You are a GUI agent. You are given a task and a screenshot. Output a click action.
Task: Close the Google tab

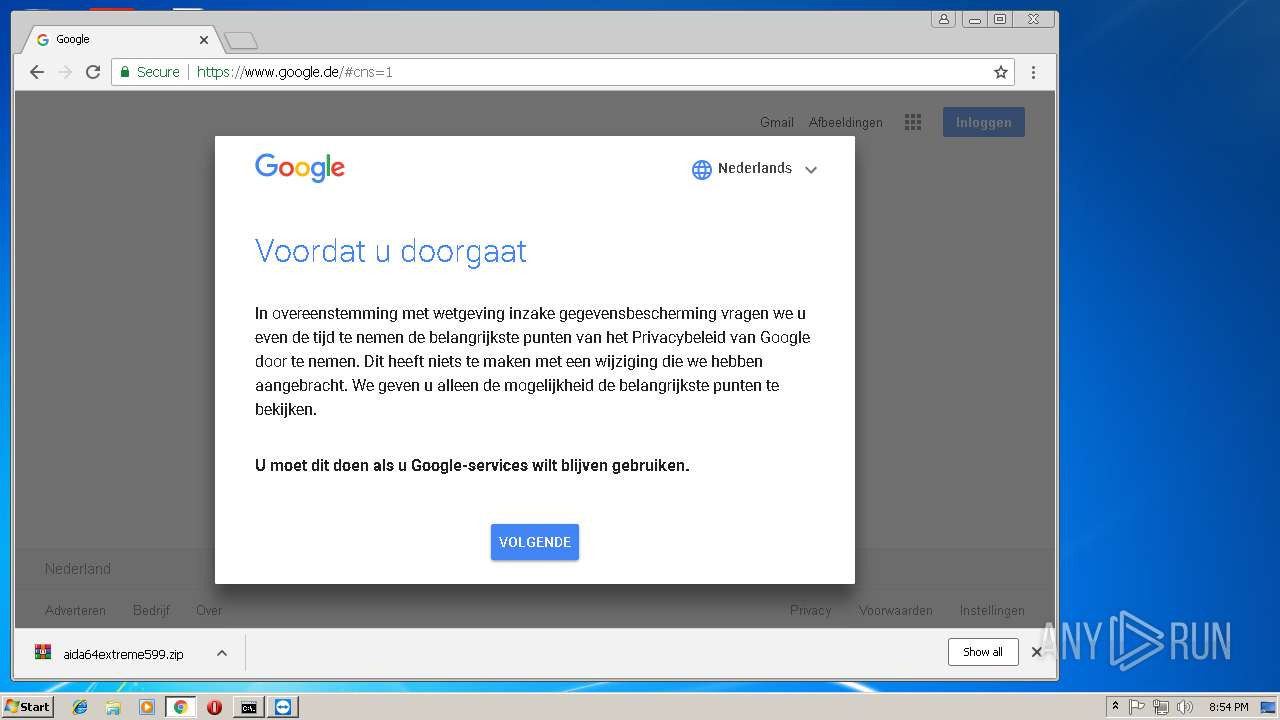pos(204,40)
